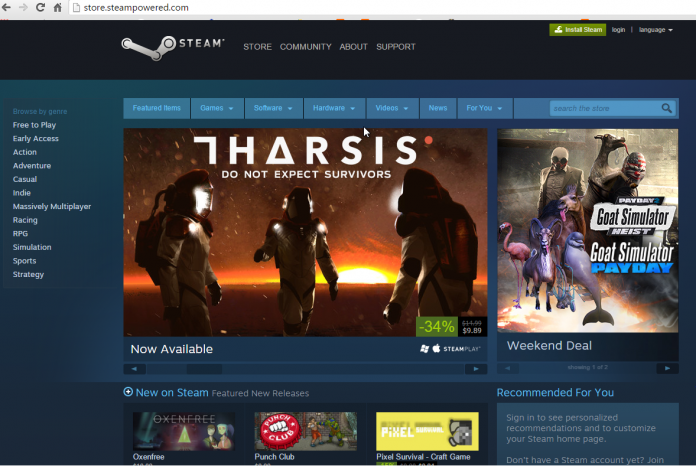Viewport: 696px width, 466px height.
Task: Browse Sports genre
Action: pos(24,261)
